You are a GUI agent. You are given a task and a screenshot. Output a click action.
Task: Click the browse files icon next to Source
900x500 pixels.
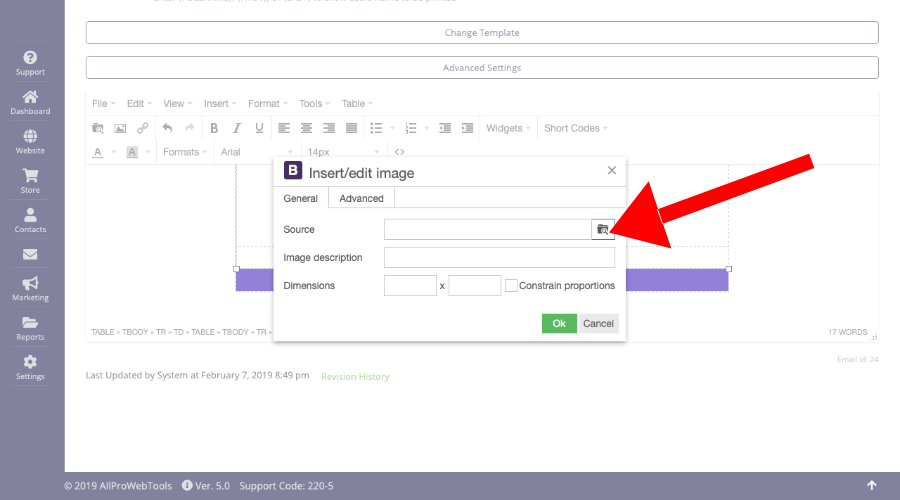tap(602, 229)
